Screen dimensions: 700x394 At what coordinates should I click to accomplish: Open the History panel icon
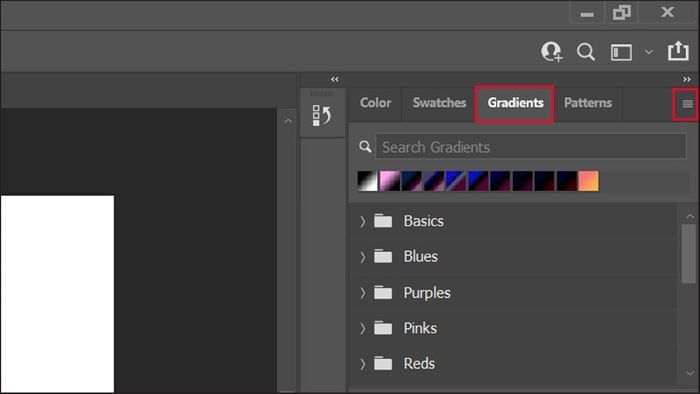click(x=322, y=116)
